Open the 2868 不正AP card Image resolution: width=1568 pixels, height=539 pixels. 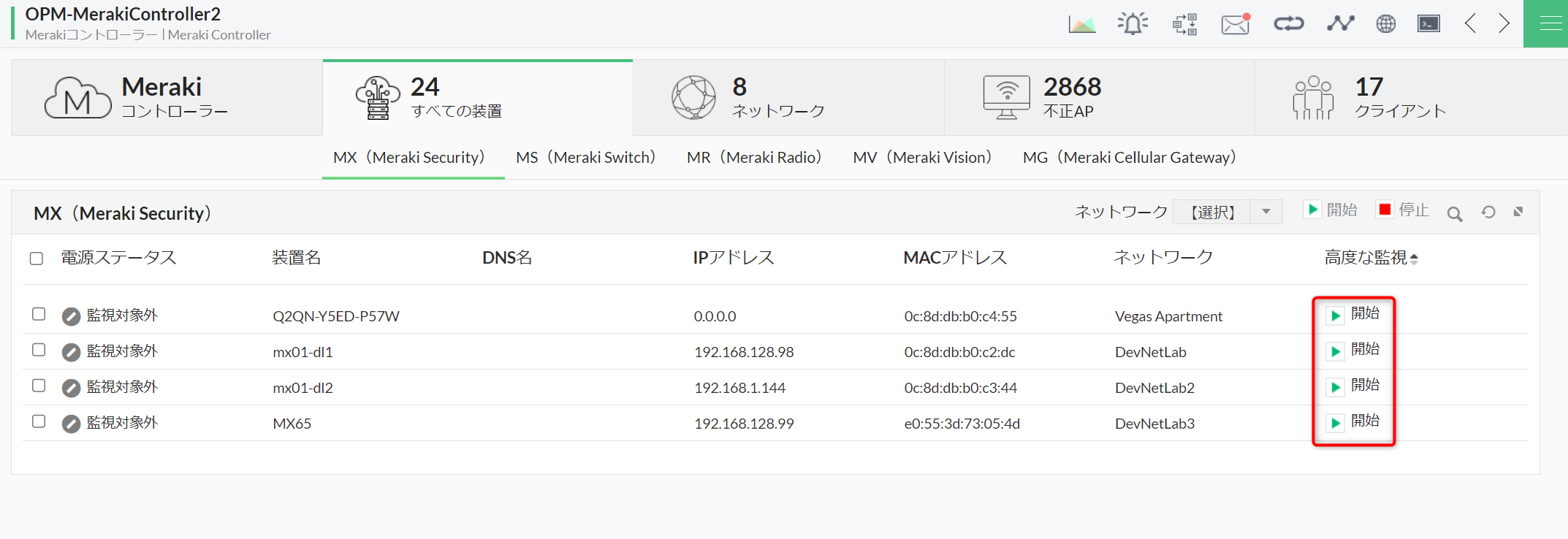1100,97
